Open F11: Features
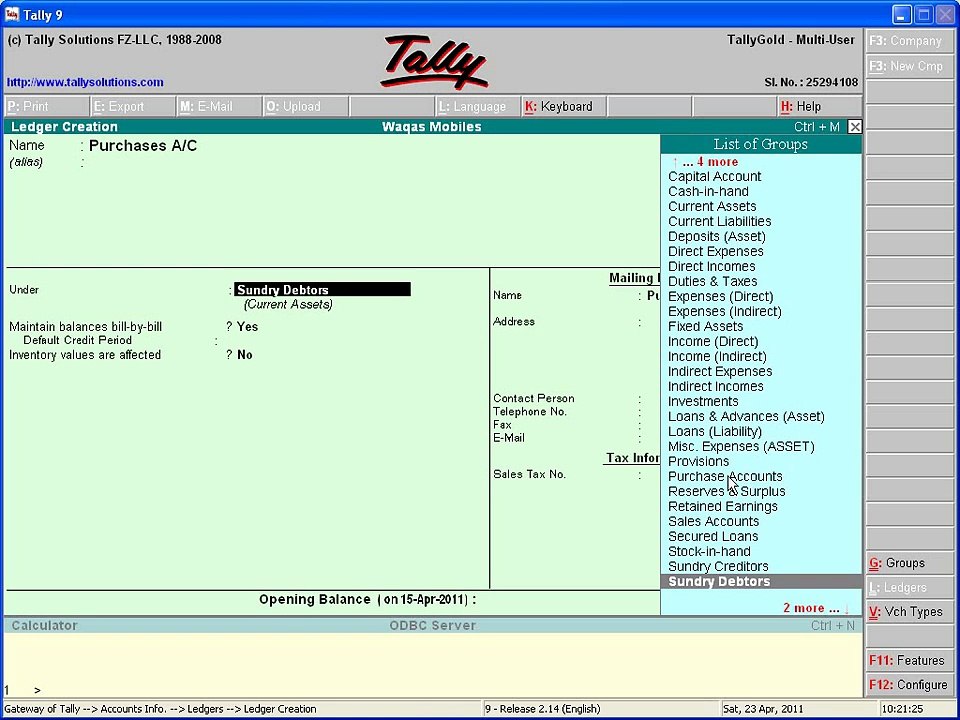Viewport: 960px width, 720px height. 911,661
